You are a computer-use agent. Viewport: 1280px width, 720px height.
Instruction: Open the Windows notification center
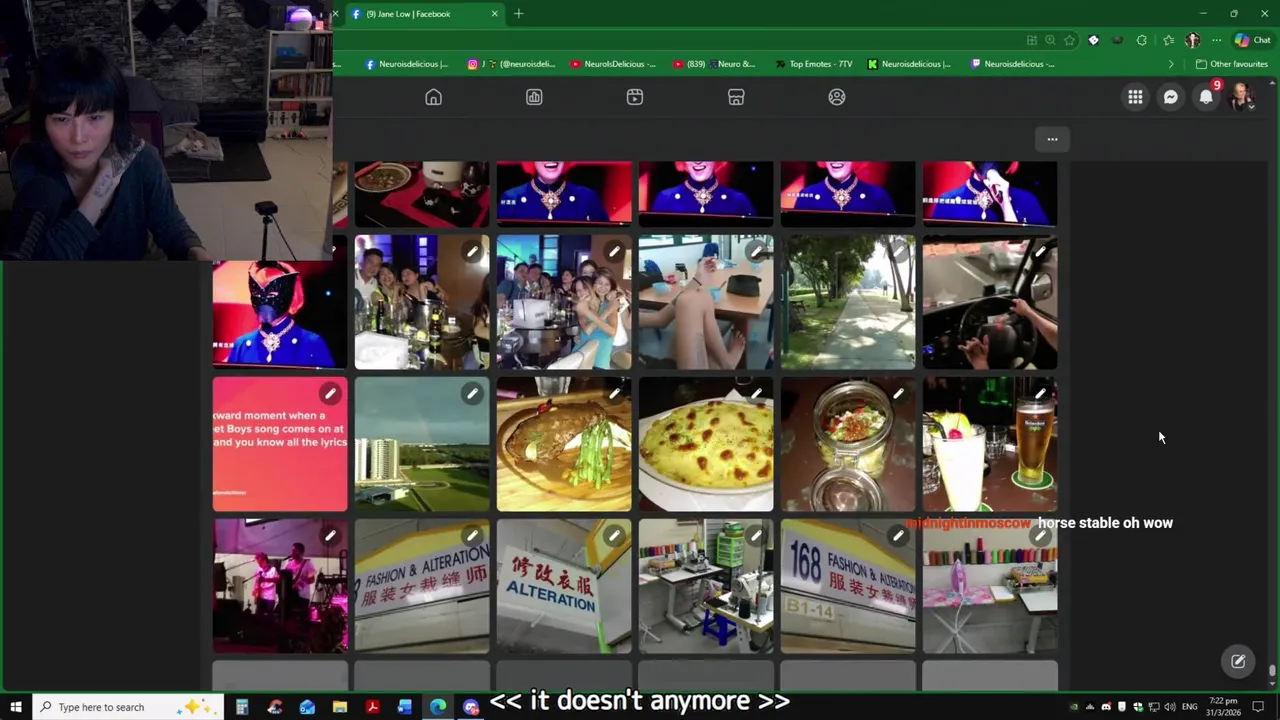[1258, 707]
